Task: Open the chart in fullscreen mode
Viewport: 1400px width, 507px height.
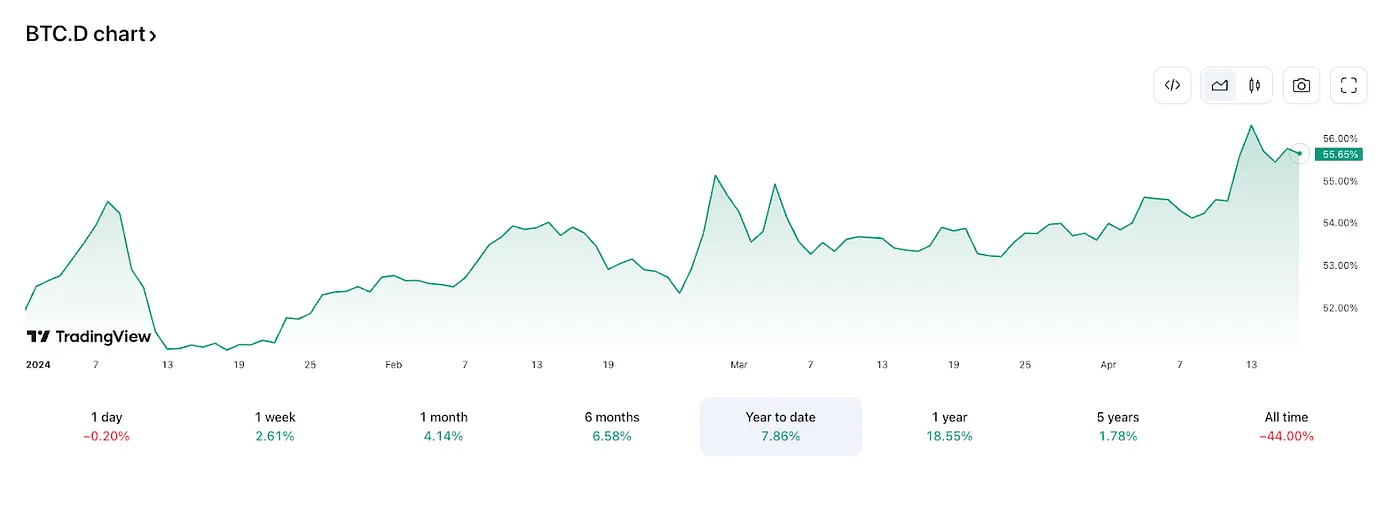Action: (x=1348, y=85)
